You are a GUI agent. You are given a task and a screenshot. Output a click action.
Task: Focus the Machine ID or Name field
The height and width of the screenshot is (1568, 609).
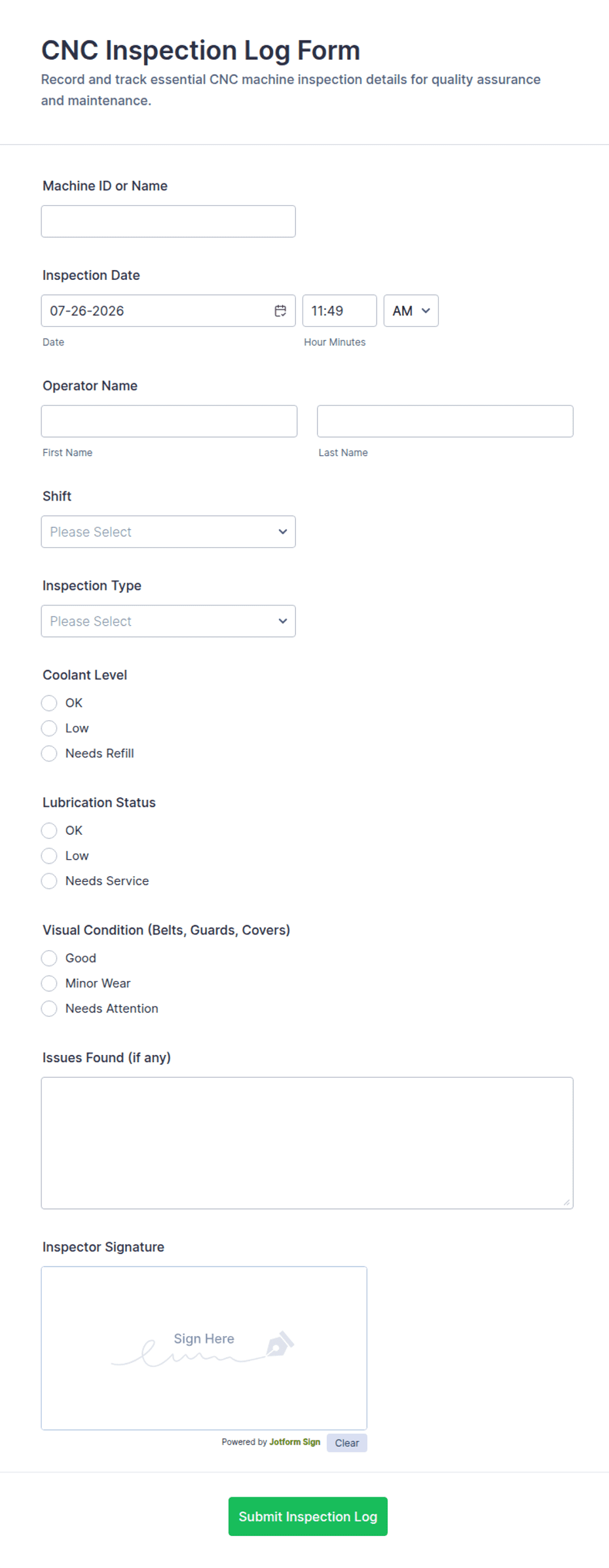tap(168, 221)
